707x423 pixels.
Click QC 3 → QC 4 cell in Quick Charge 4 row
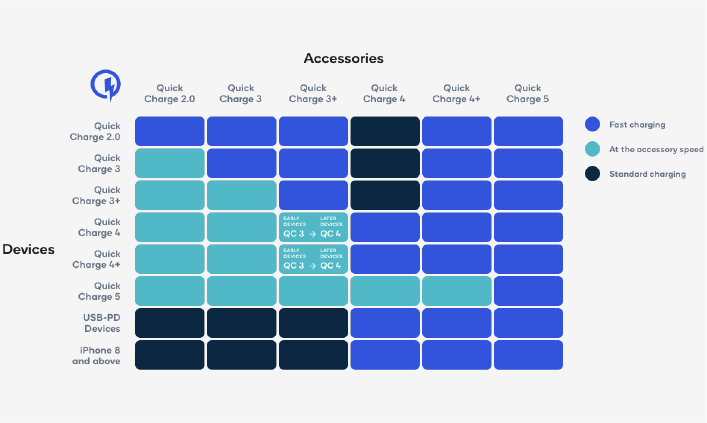313,227
